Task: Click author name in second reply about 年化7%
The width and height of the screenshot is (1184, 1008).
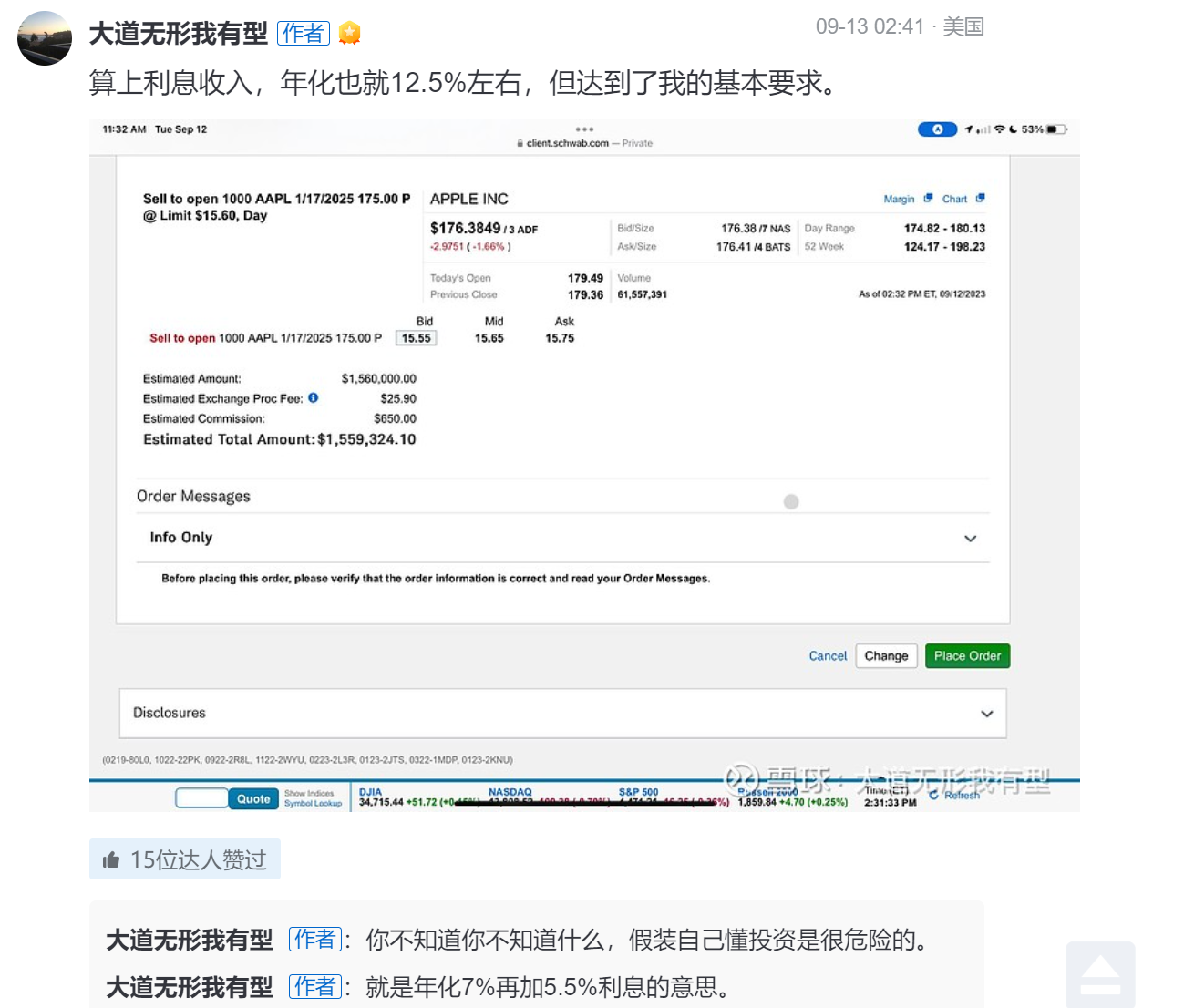Action: coord(190,987)
